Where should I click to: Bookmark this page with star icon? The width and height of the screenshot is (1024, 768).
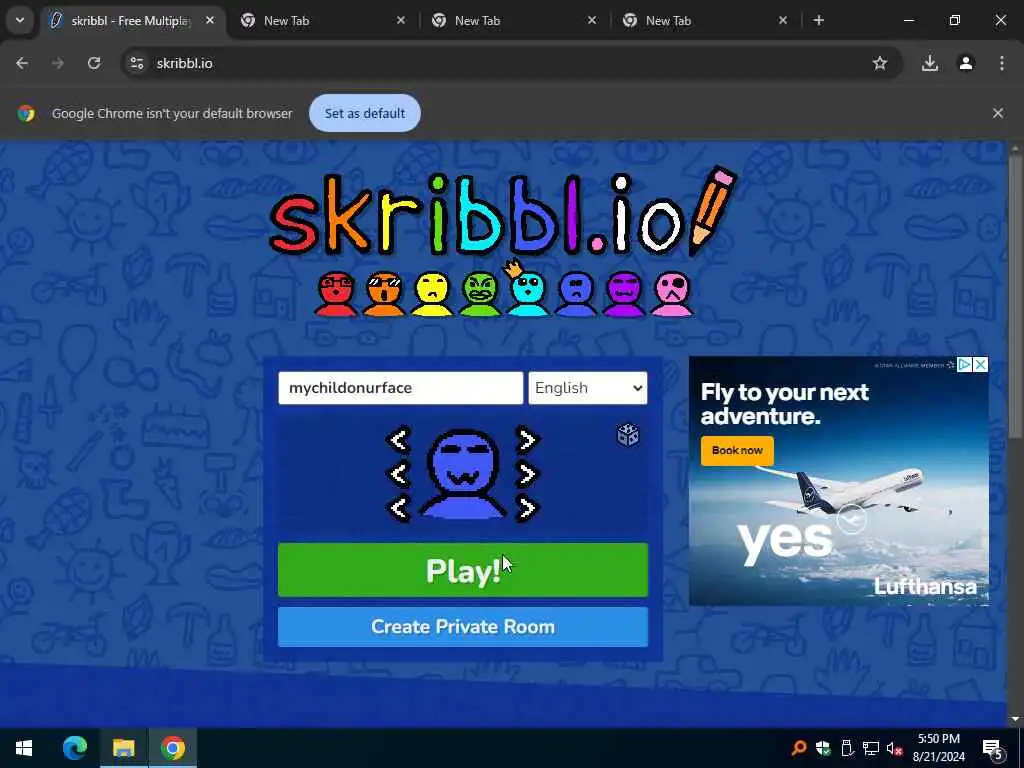(880, 63)
